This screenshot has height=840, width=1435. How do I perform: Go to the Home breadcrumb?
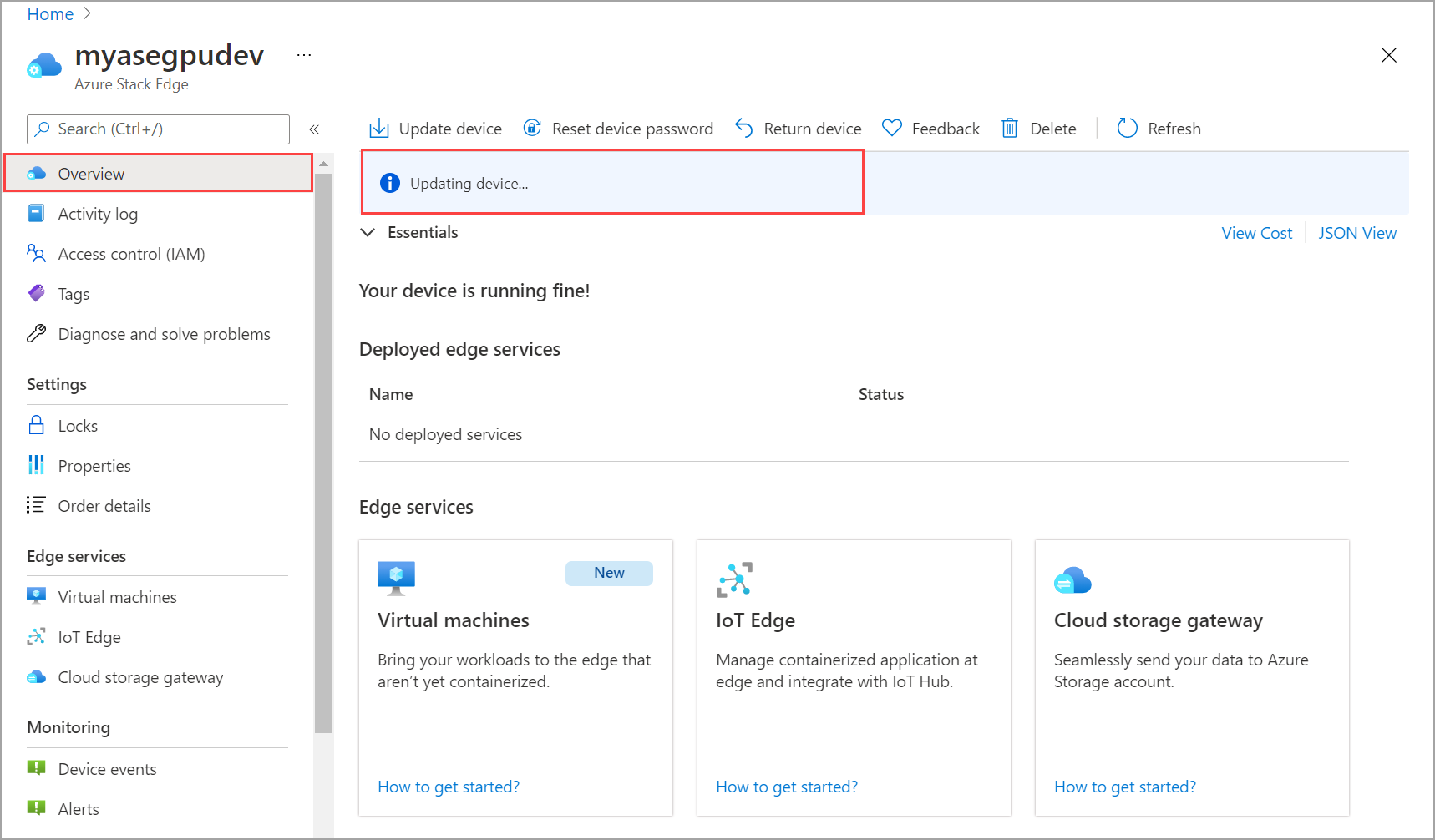(50, 14)
